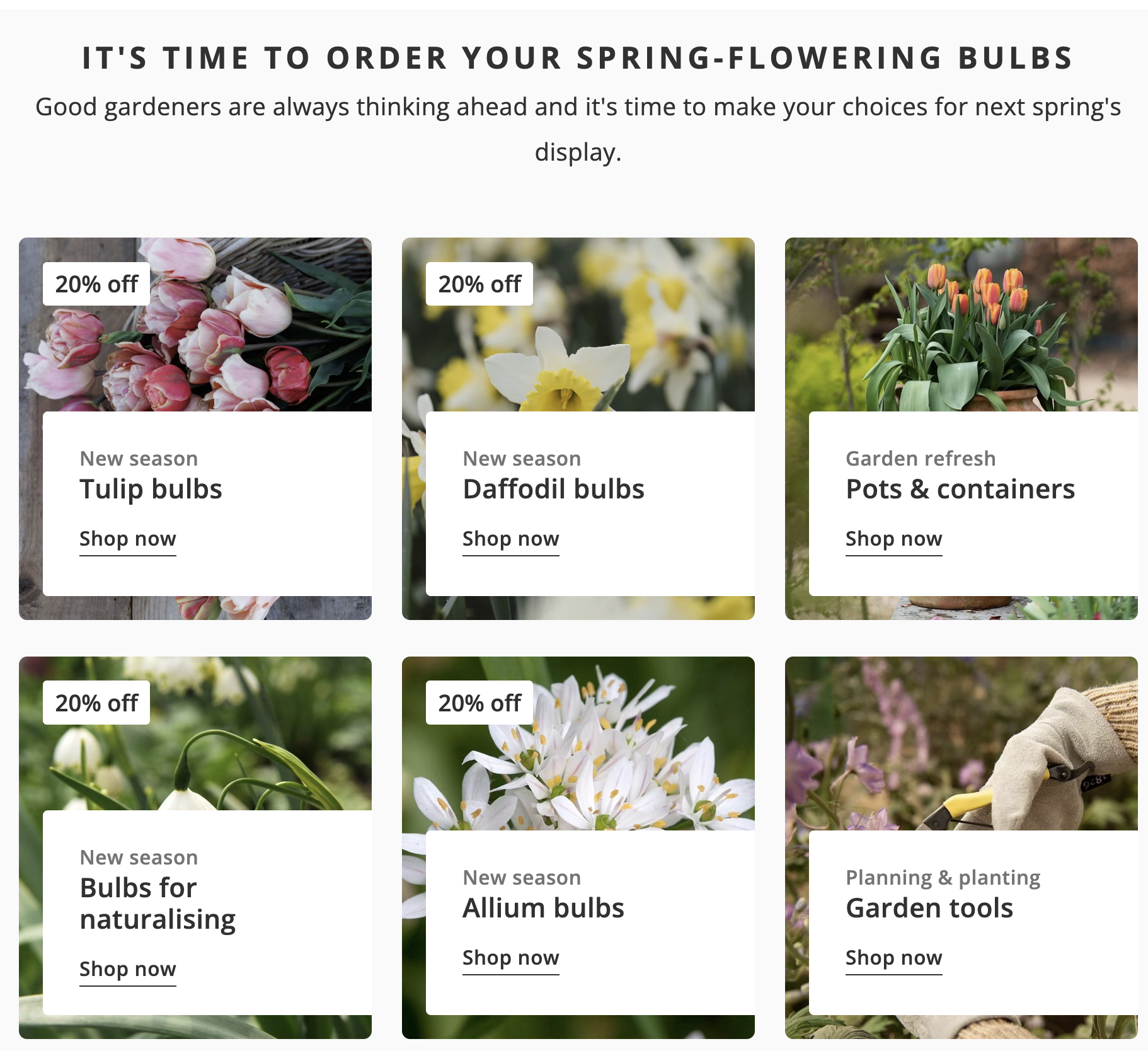Open the Garden tools title
Screen dimensions: 1148x1051
[929, 909]
